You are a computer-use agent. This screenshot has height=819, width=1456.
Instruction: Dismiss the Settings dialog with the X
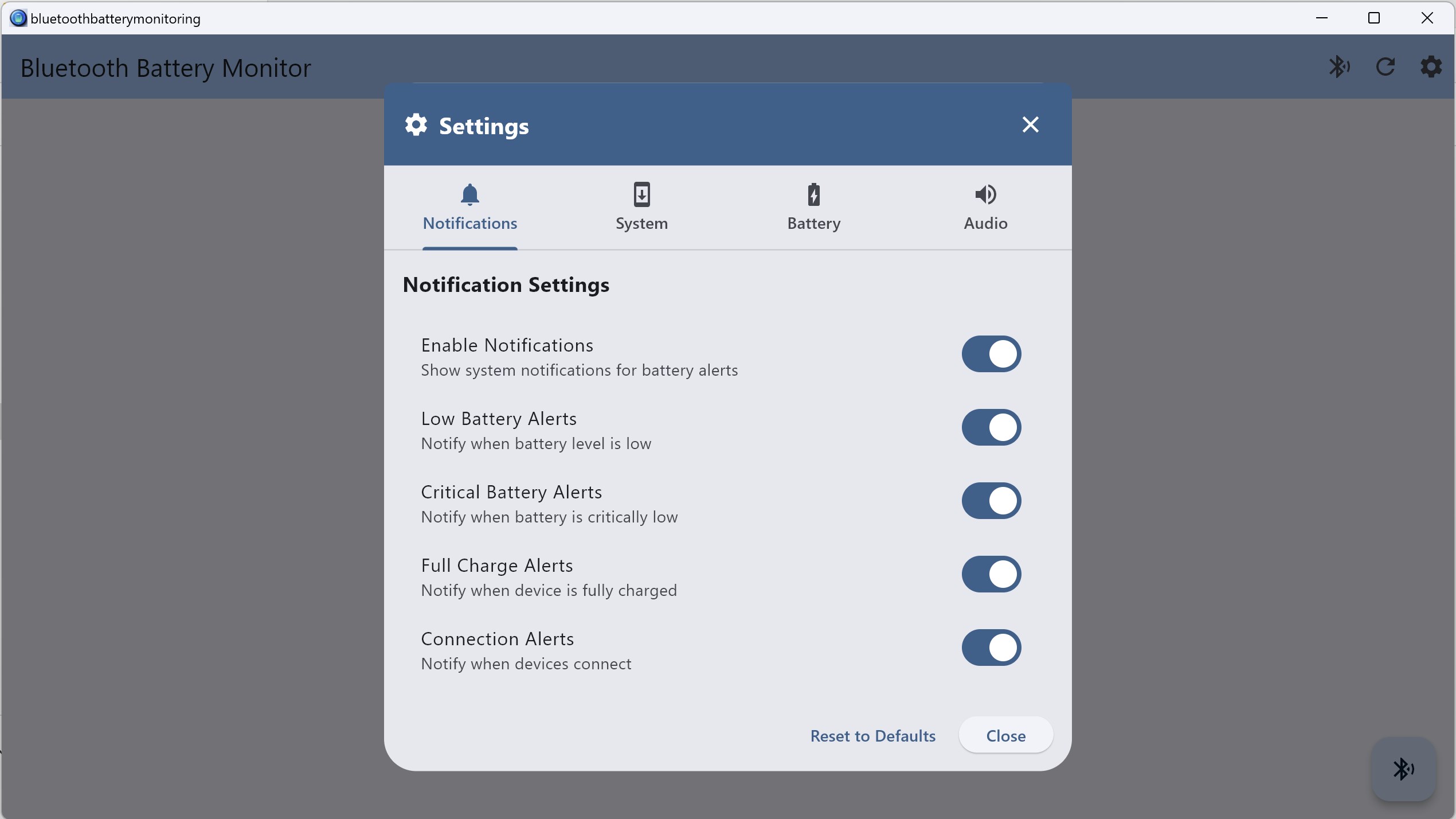(x=1030, y=124)
